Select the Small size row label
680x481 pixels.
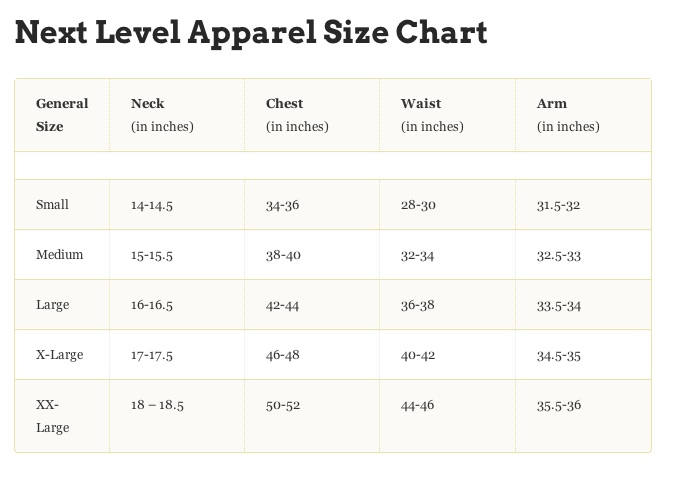tap(52, 204)
